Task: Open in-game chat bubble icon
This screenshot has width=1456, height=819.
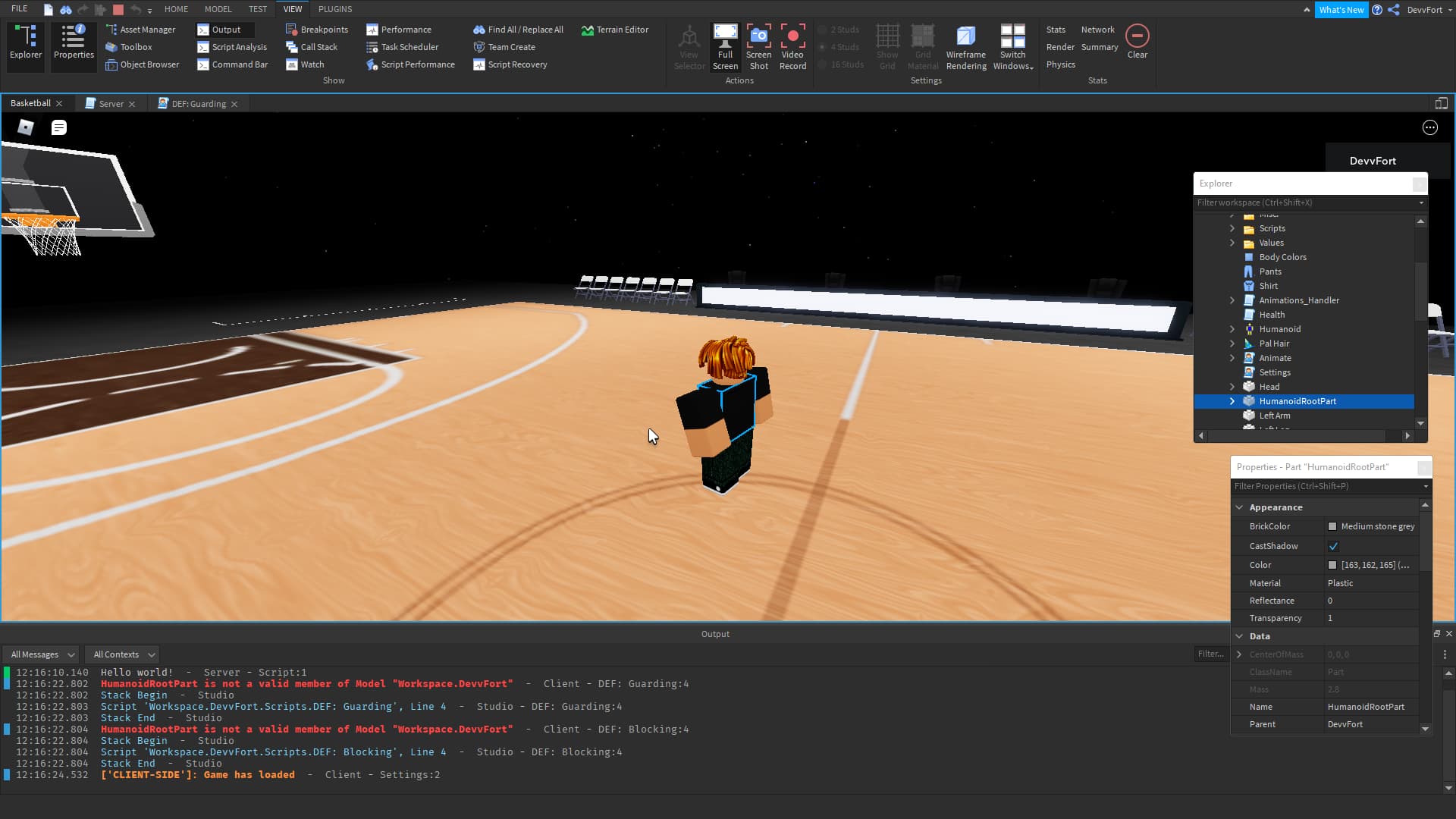Action: tap(59, 127)
